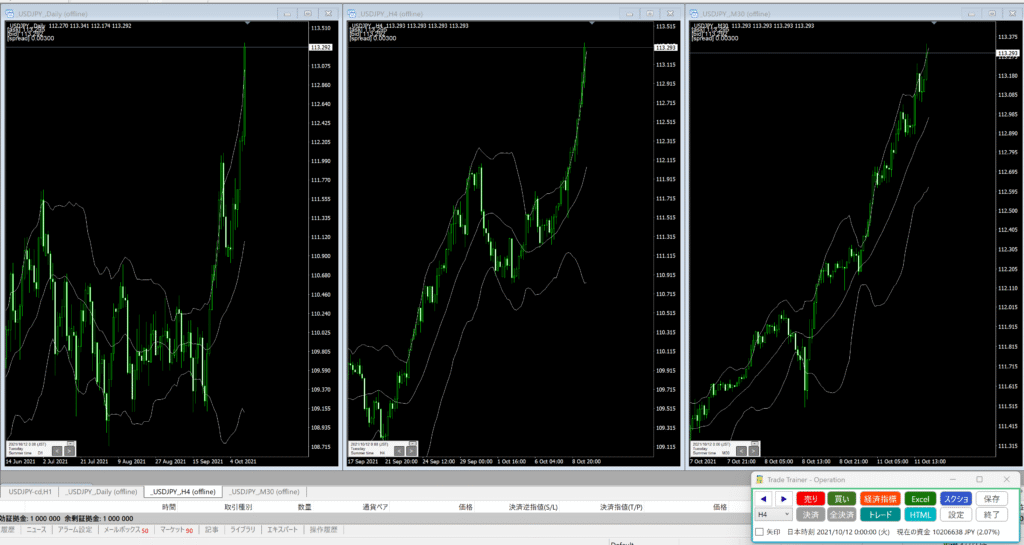Switch to the _USDJPY_Daily (offline) chart tab
This screenshot has width=1024, height=545.
101,491
